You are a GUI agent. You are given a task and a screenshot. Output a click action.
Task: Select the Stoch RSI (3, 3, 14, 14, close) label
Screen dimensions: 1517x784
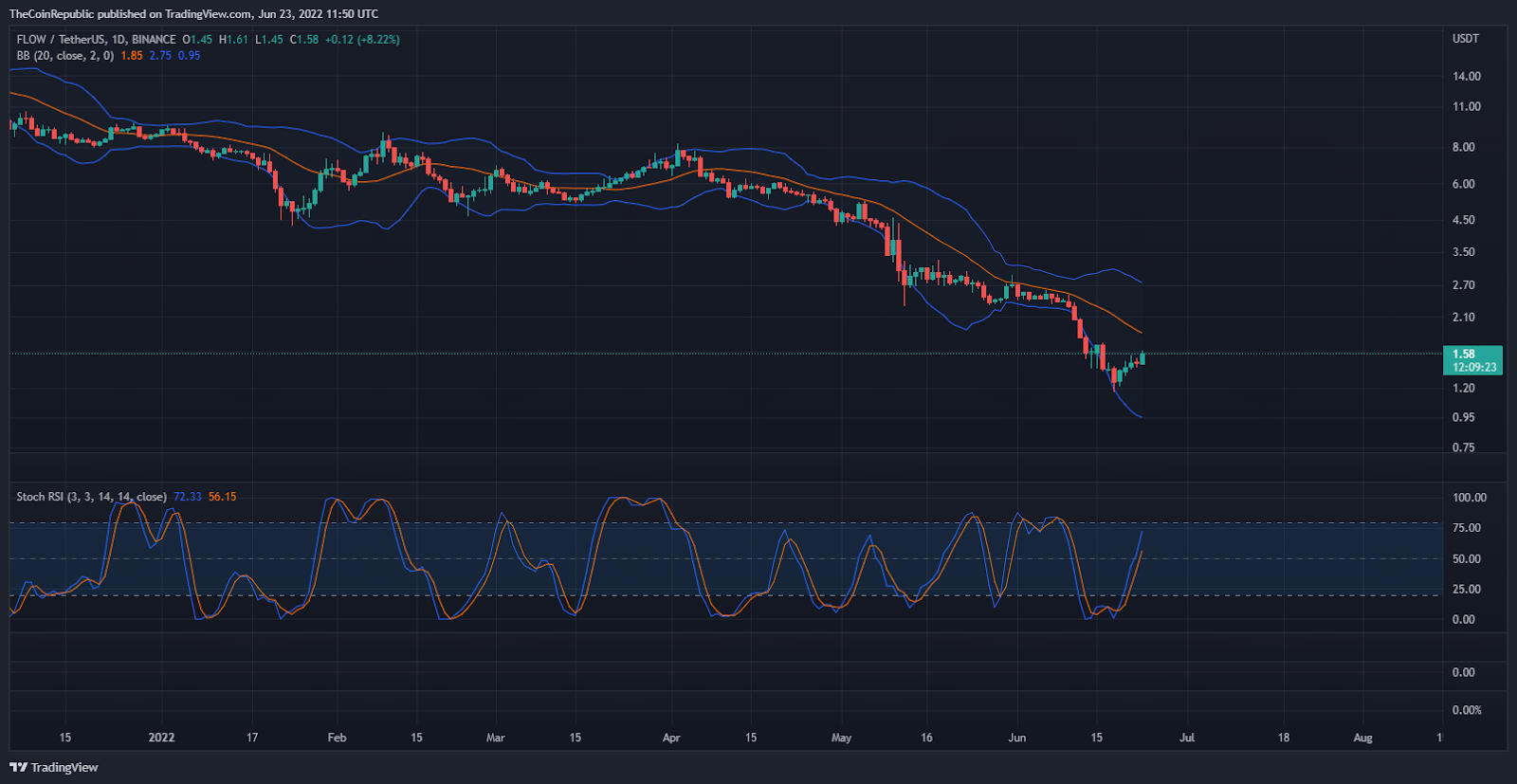(x=91, y=497)
